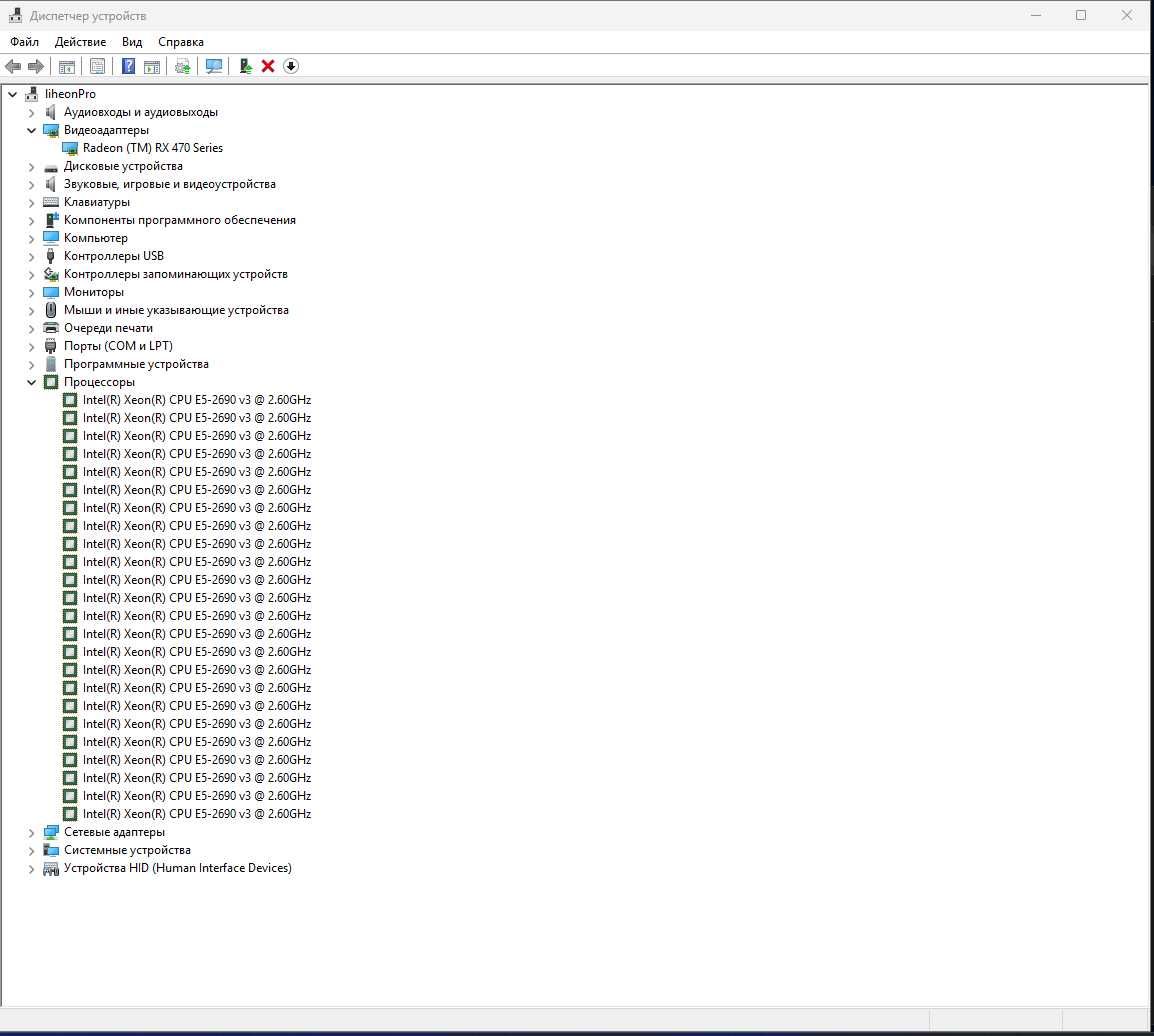This screenshot has width=1154, height=1036.
Task: Open the Файл menu
Action: coord(24,42)
